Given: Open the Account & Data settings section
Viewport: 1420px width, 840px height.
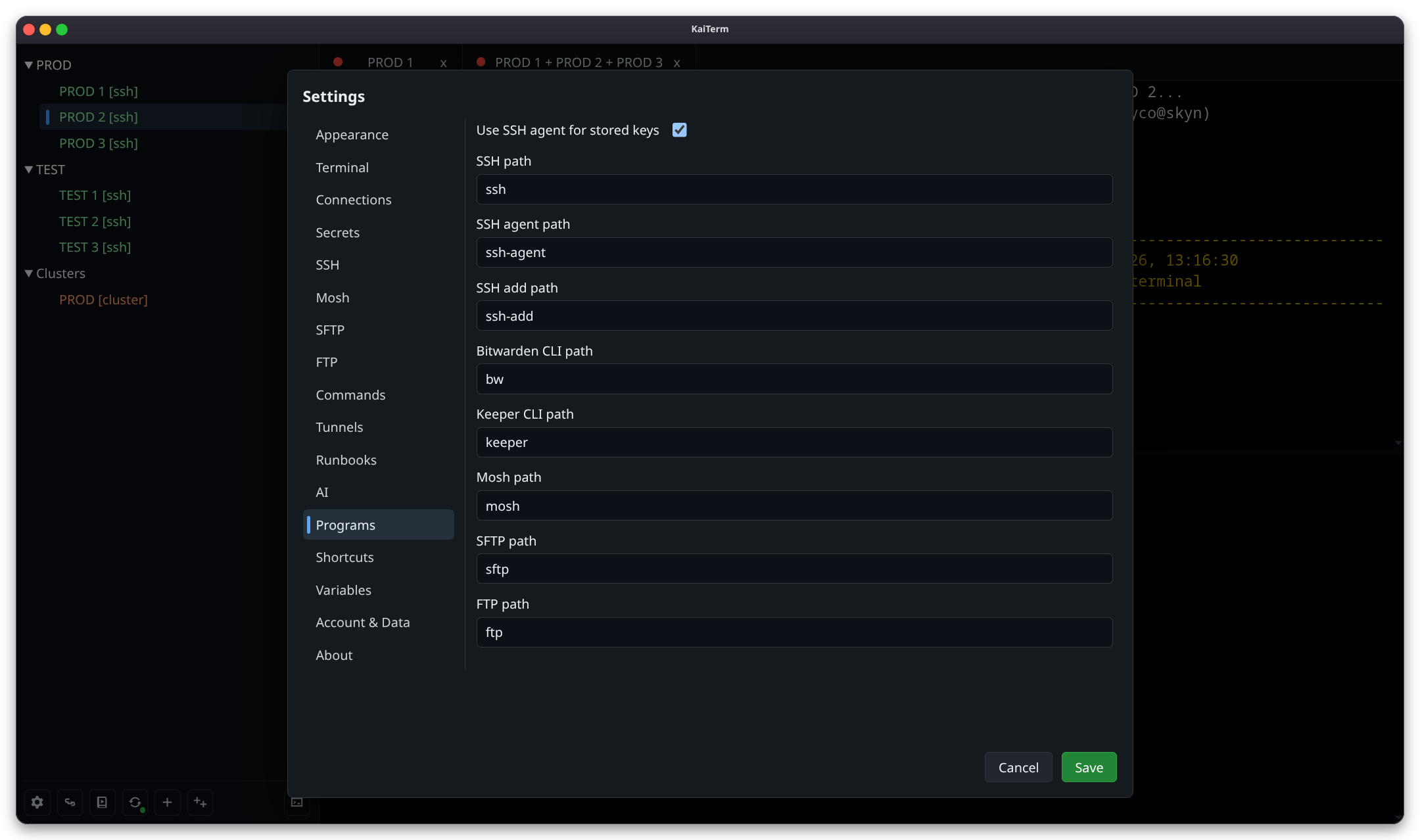Looking at the screenshot, I should pyautogui.click(x=379, y=622).
